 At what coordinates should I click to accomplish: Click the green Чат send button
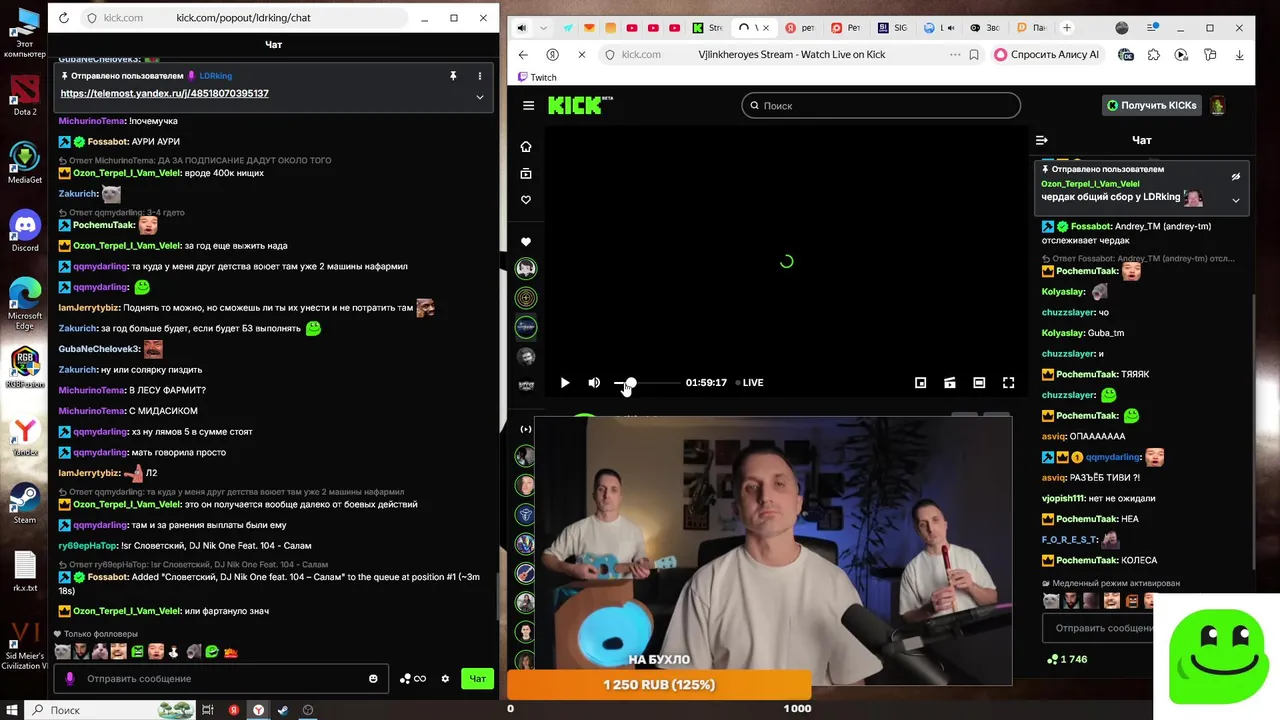(x=478, y=679)
